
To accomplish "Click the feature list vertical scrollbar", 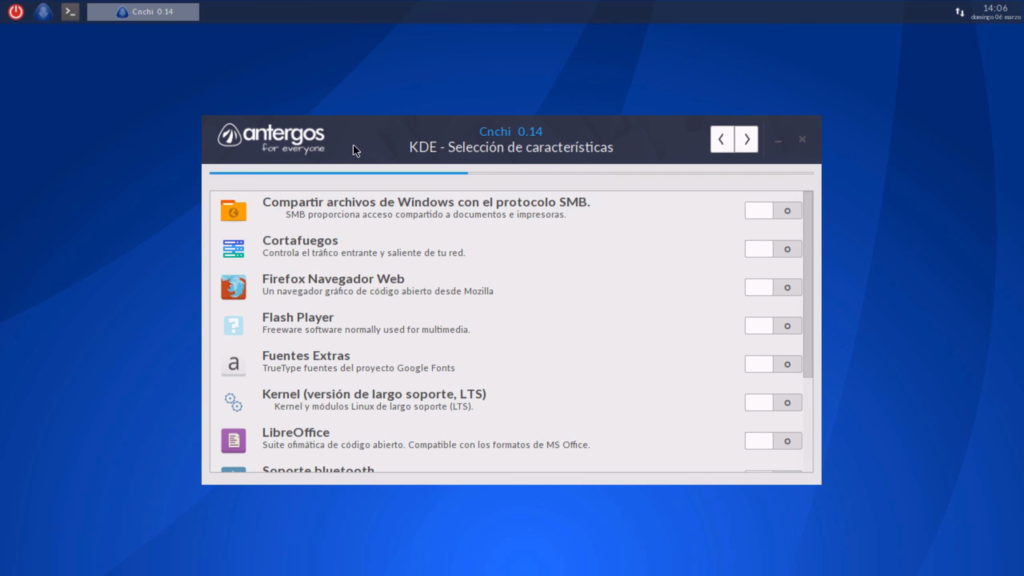I will (x=808, y=285).
